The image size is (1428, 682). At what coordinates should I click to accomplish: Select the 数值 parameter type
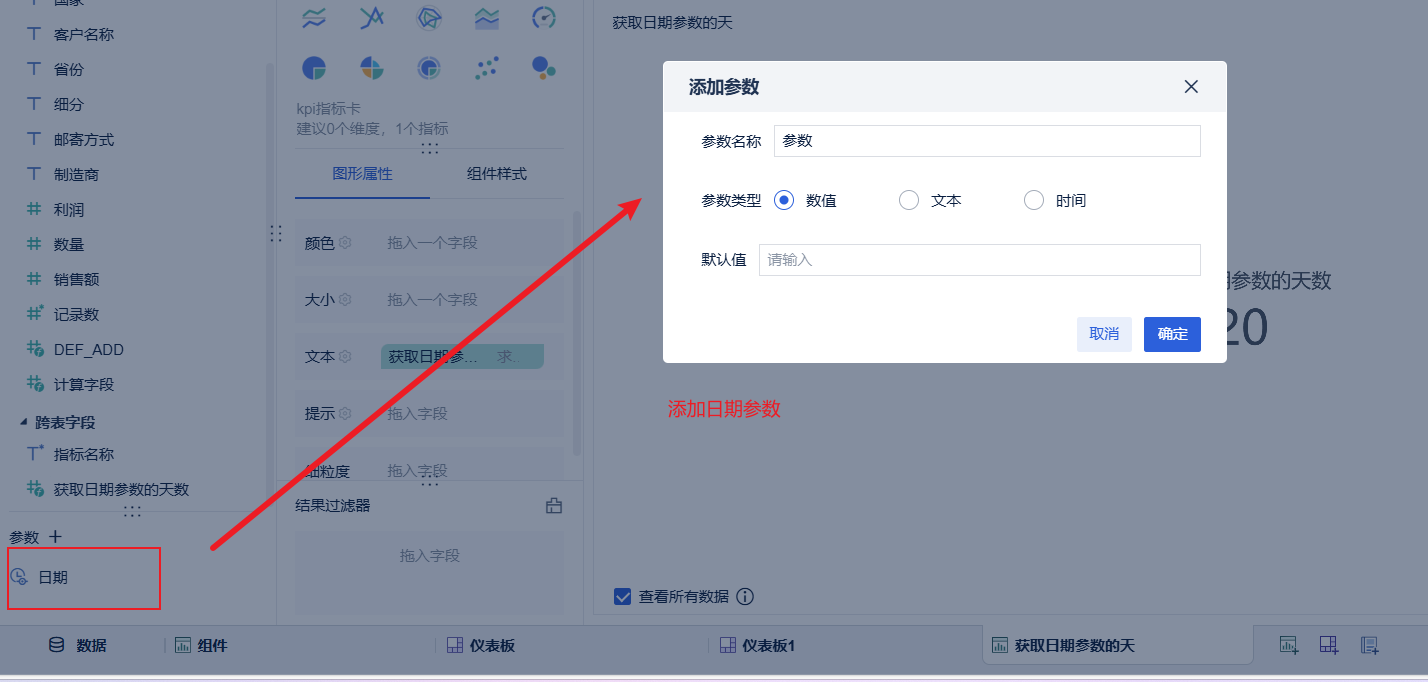coord(784,200)
